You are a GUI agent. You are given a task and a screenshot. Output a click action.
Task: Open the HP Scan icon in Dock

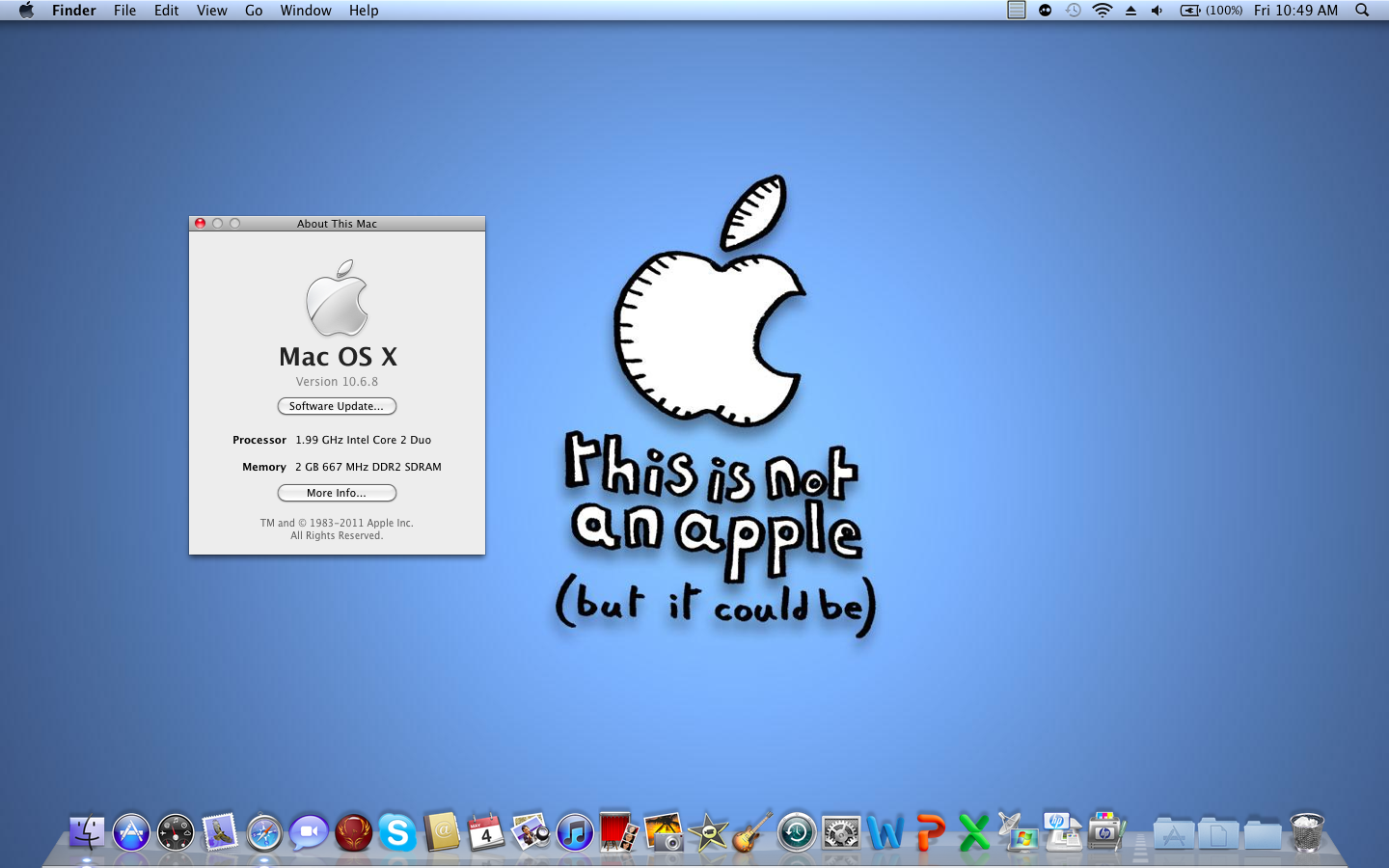click(1063, 832)
